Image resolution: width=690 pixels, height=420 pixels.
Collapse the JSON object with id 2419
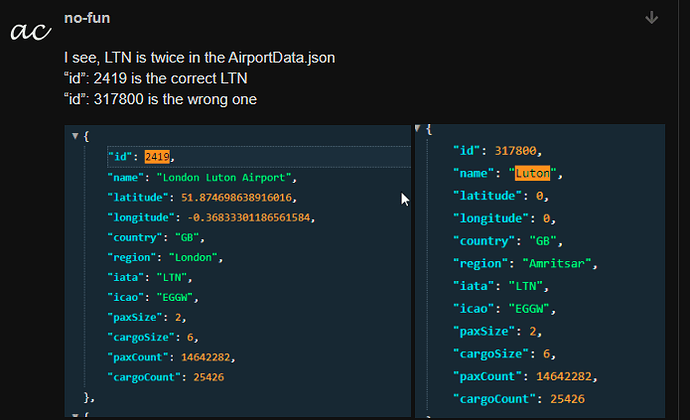75,136
